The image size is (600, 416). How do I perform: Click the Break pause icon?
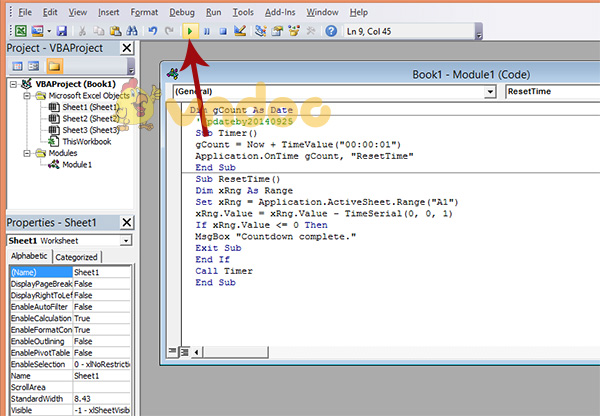pyautogui.click(x=207, y=31)
